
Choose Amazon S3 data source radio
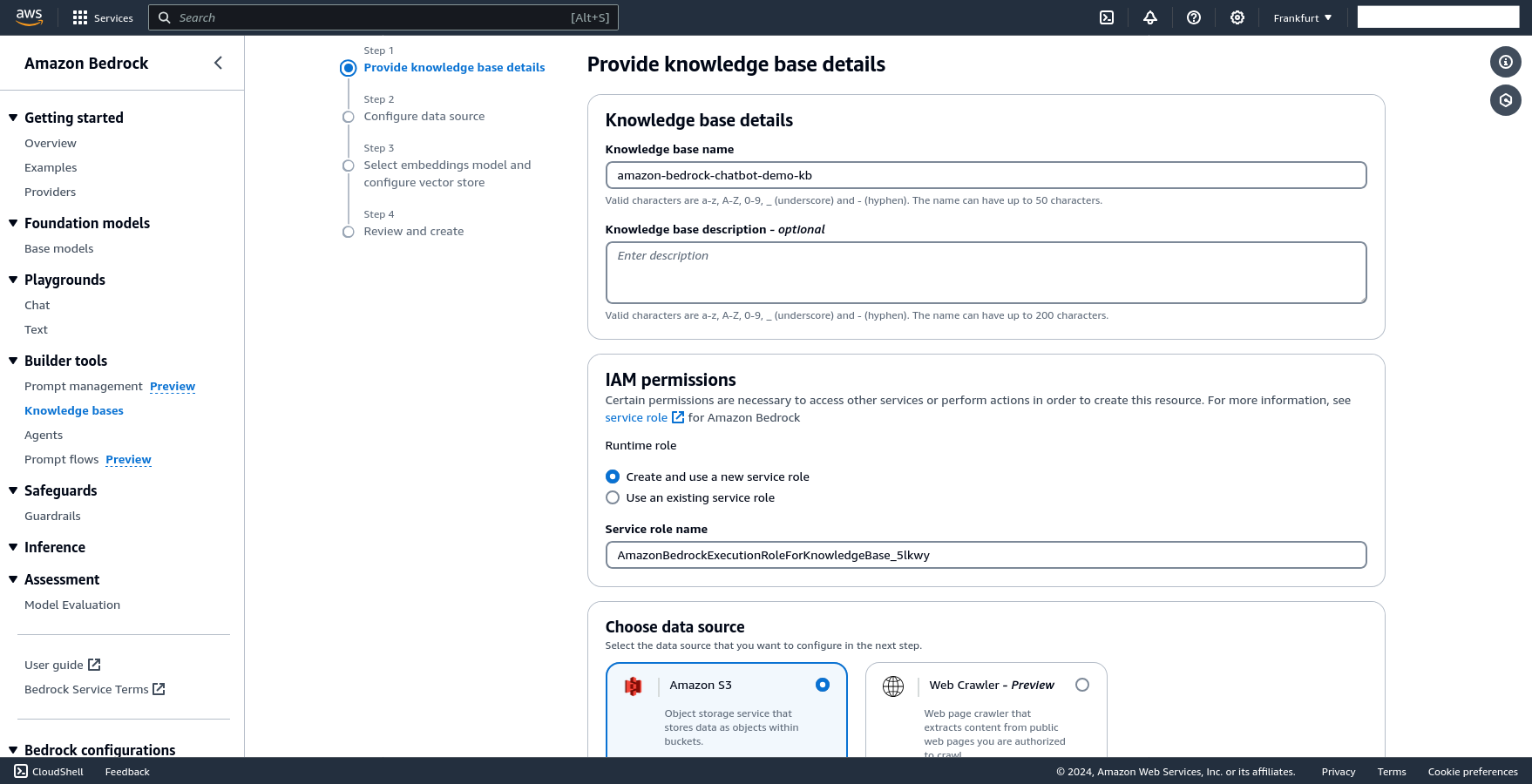[823, 685]
